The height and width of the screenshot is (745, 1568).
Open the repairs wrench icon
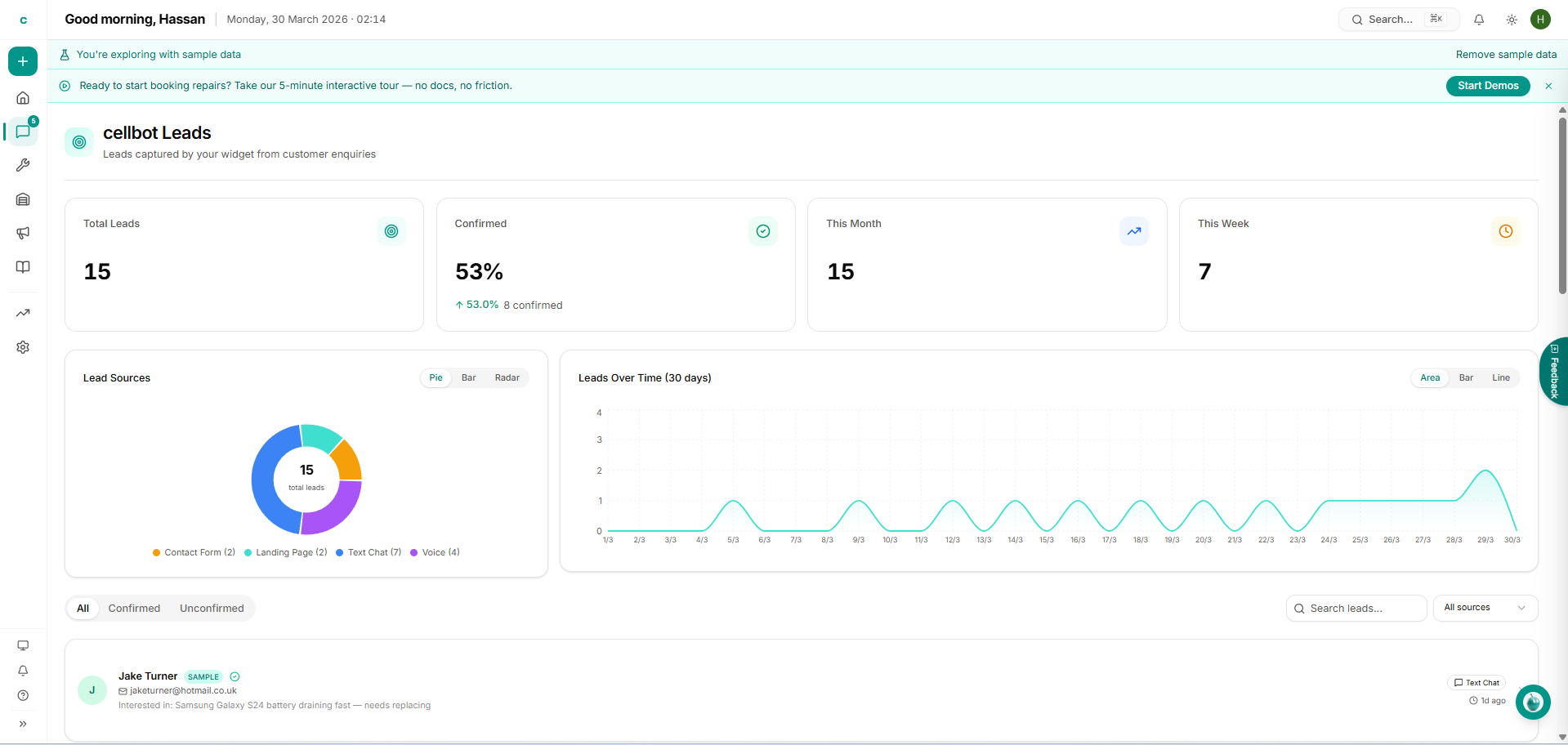point(23,165)
